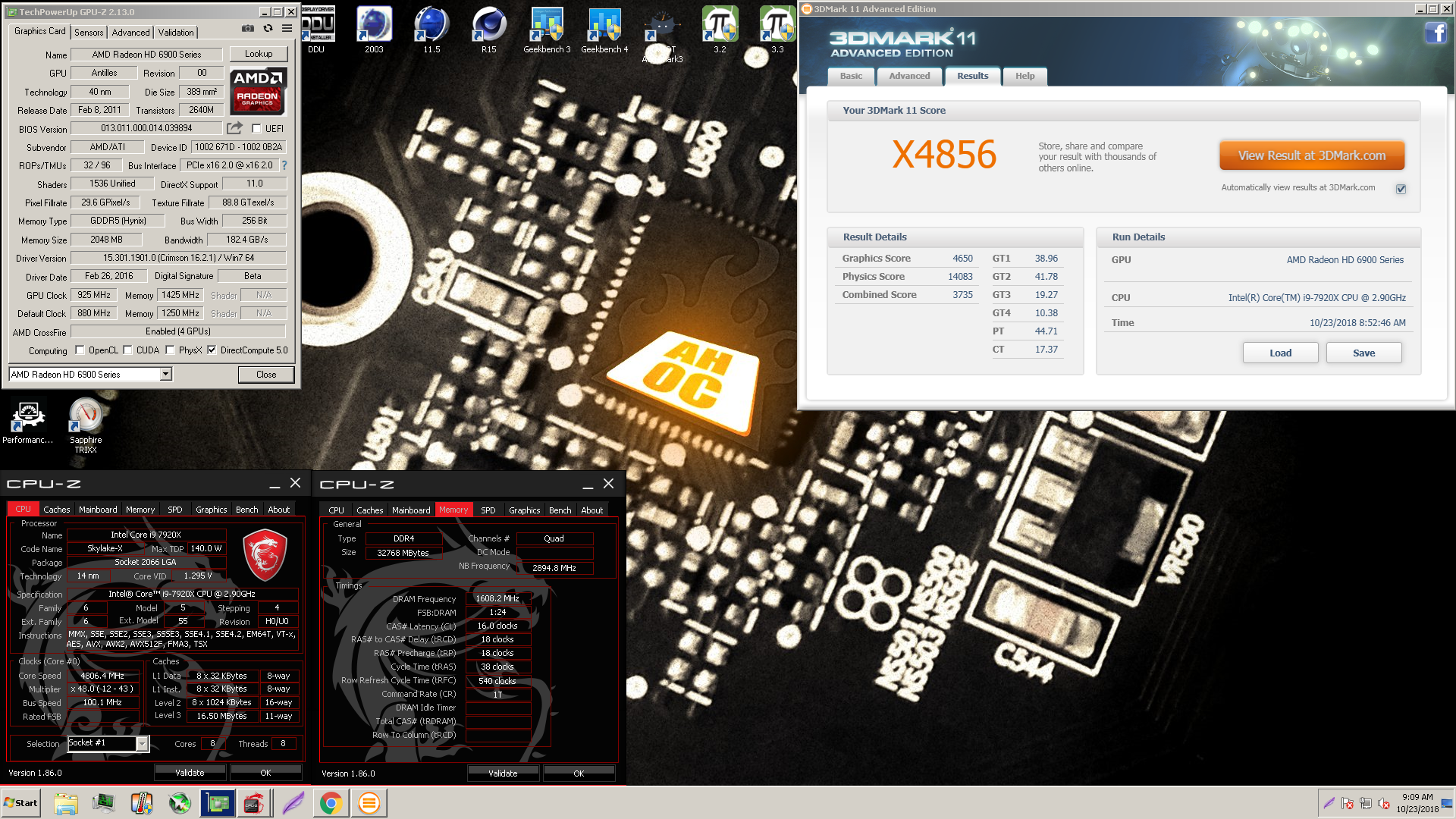Open Caches tab in left CPU-Z window
The height and width of the screenshot is (819, 1456).
pyautogui.click(x=57, y=510)
